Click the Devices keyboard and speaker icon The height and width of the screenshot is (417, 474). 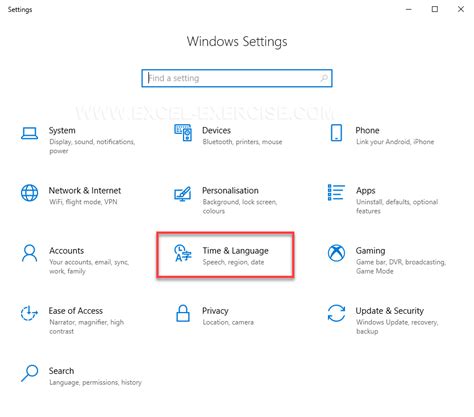pyautogui.click(x=183, y=133)
